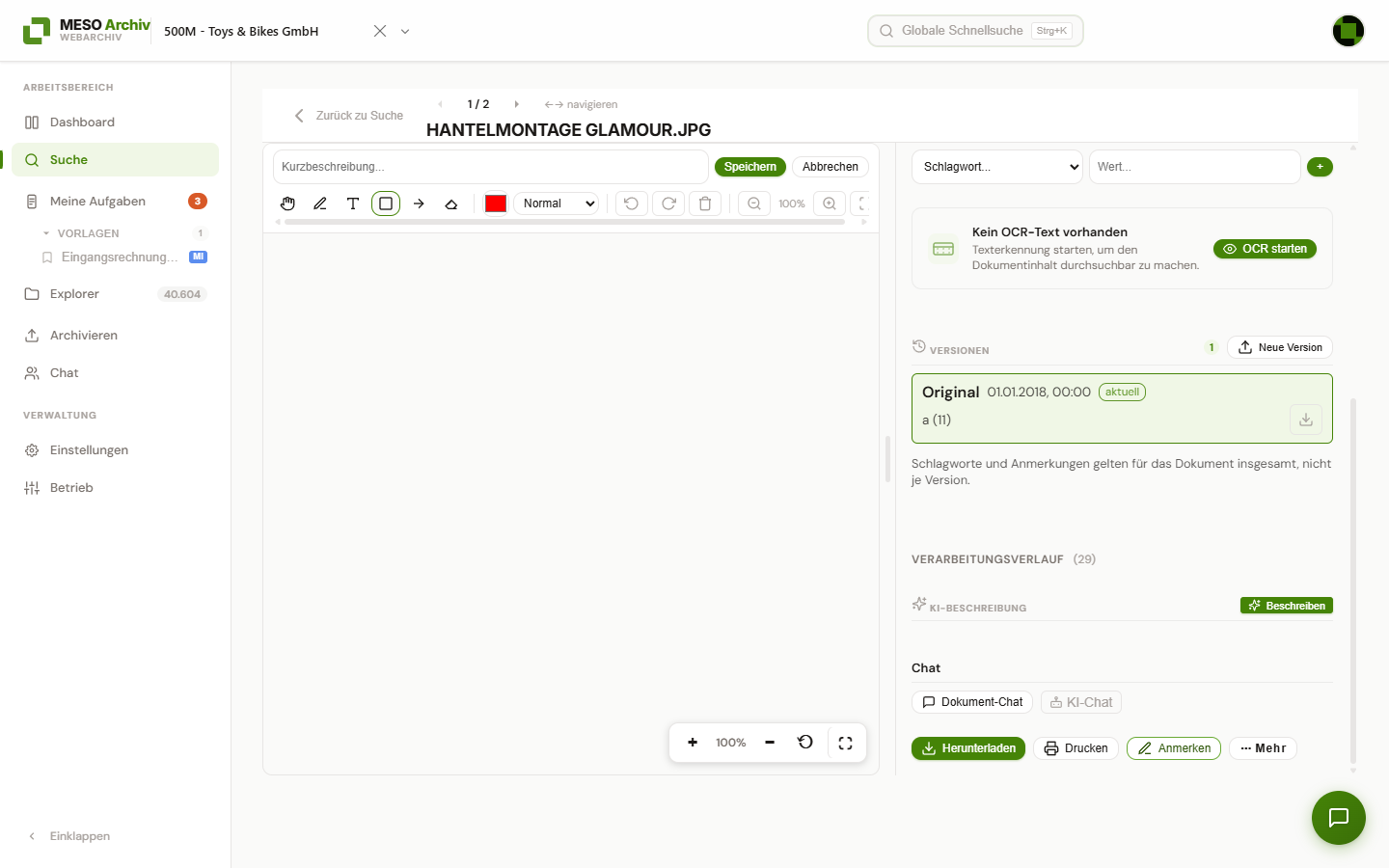The width and height of the screenshot is (1389, 868).
Task: Open Dashboard in sidebar
Action: [x=116, y=122]
